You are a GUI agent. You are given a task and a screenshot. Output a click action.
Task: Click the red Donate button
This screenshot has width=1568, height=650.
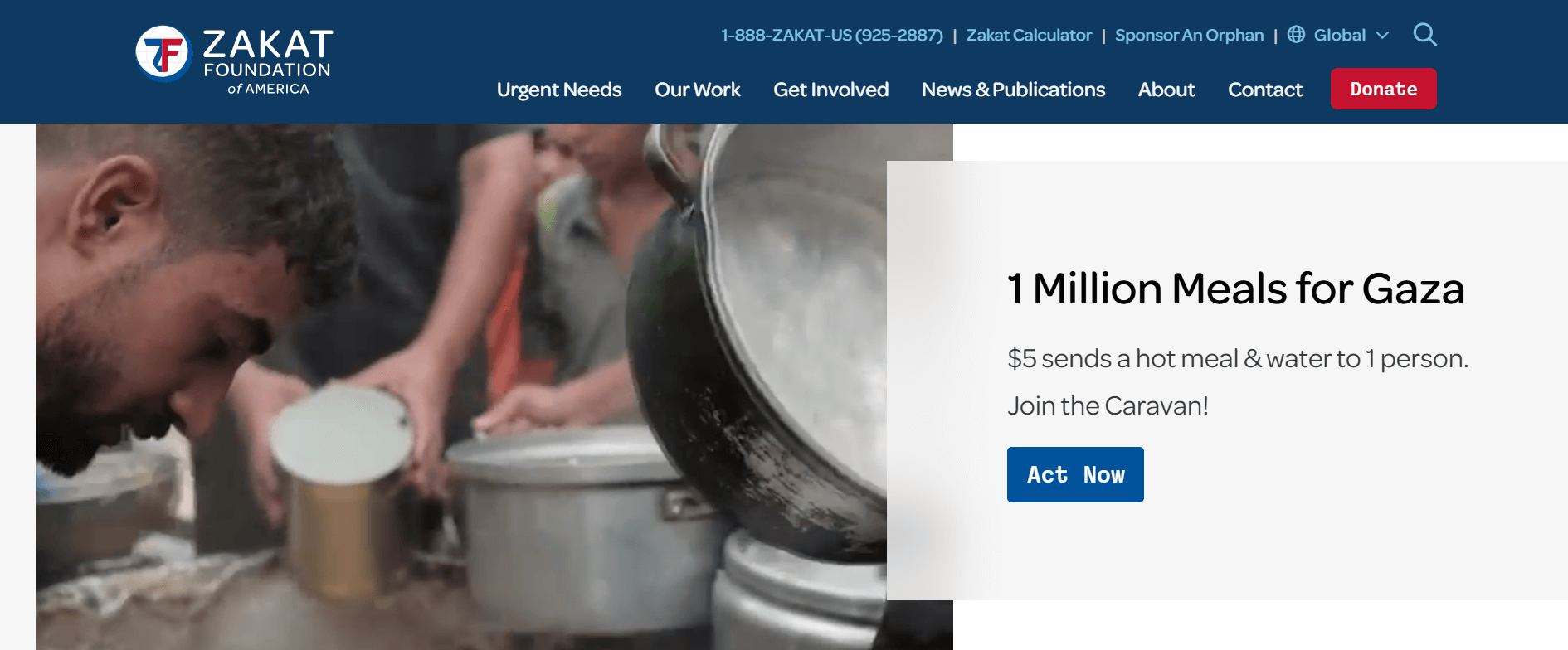coord(1384,89)
